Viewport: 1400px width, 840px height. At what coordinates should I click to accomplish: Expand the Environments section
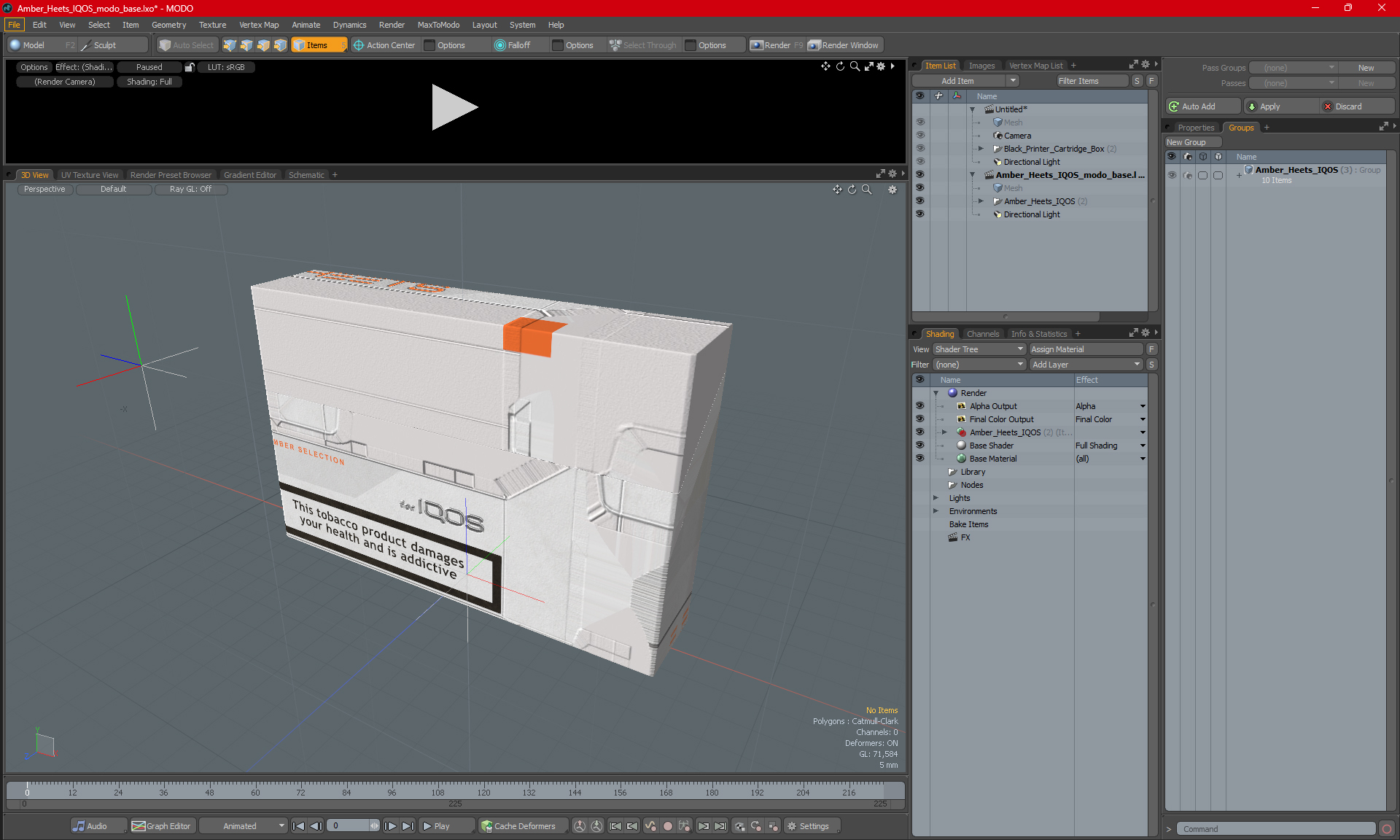point(936,511)
